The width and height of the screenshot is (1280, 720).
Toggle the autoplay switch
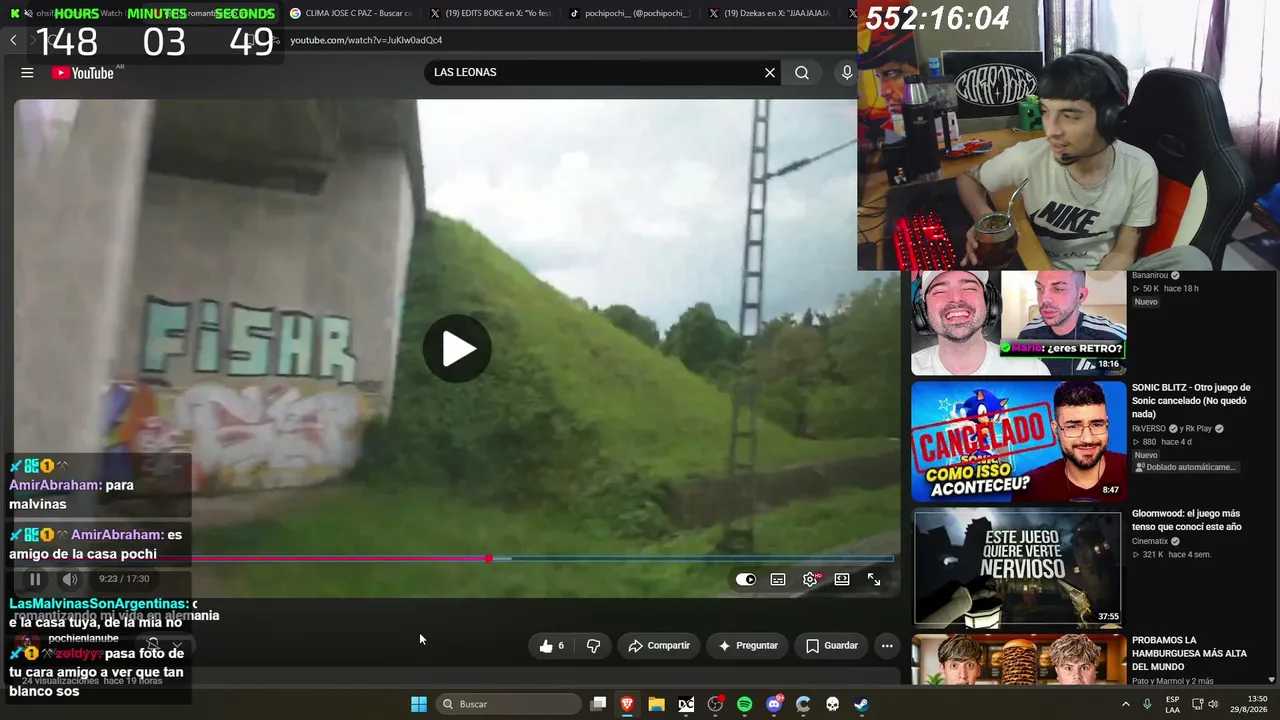(746, 579)
